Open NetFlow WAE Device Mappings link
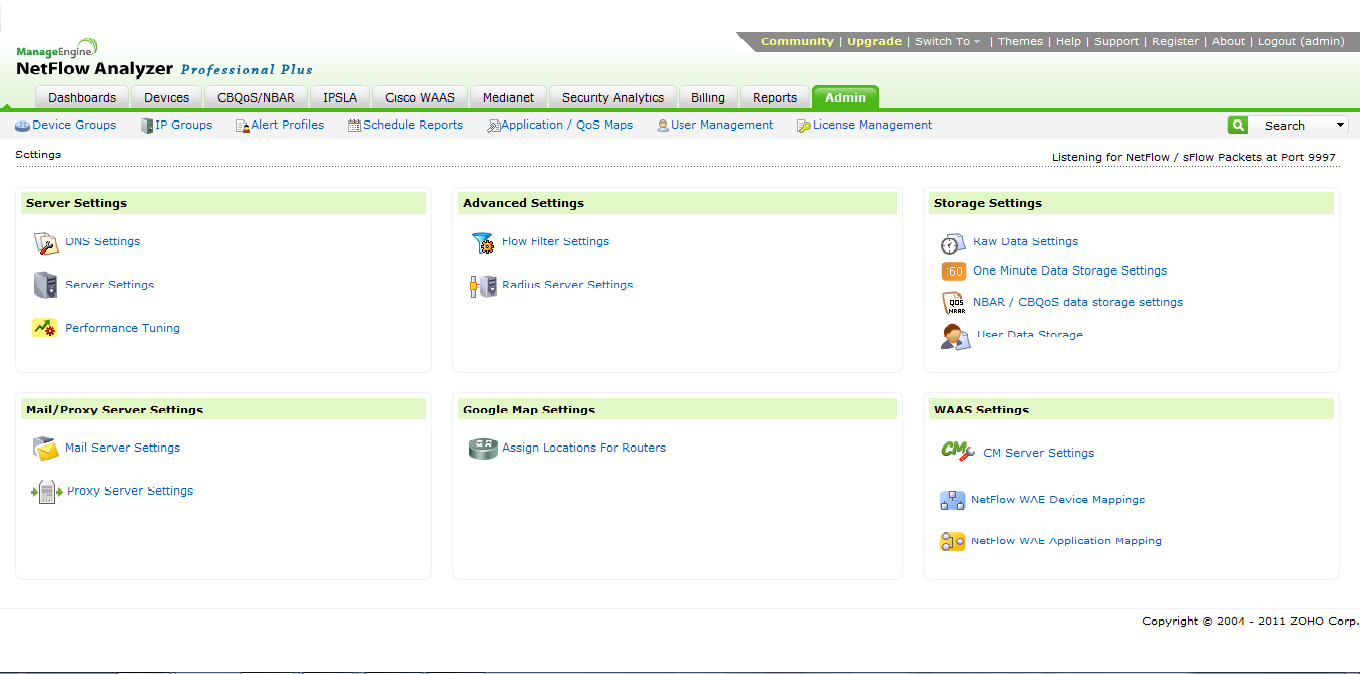Viewport: 1360px width, 674px height. (x=1058, y=499)
